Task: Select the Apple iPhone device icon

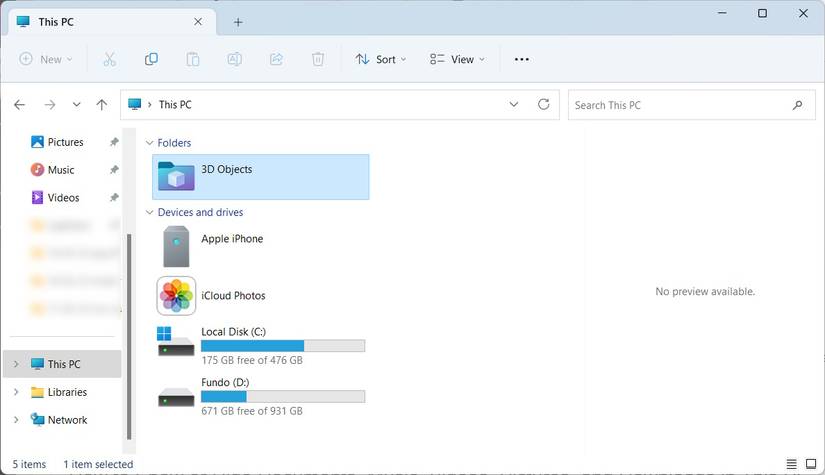Action: point(176,247)
